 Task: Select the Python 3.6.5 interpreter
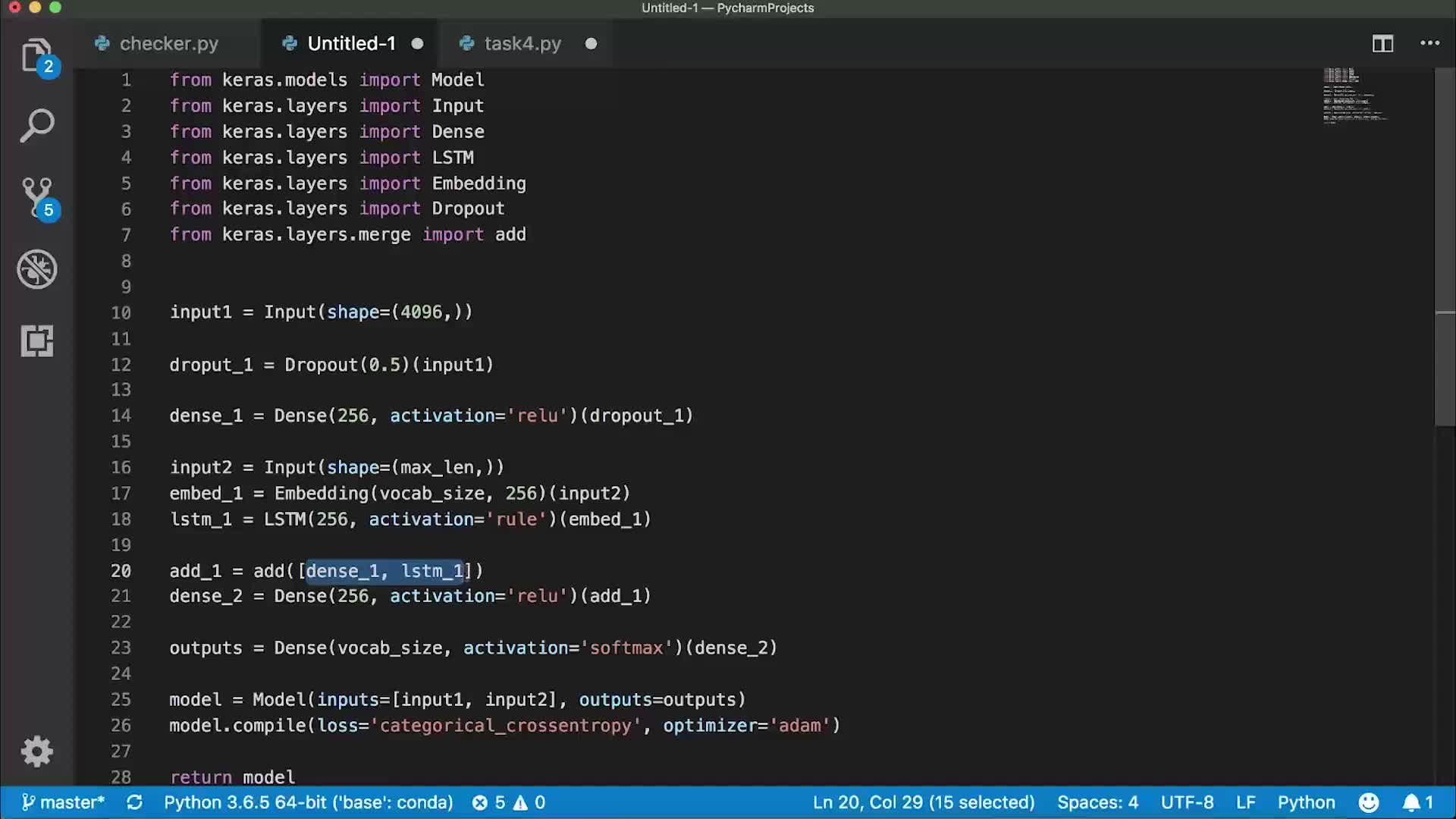point(308,802)
